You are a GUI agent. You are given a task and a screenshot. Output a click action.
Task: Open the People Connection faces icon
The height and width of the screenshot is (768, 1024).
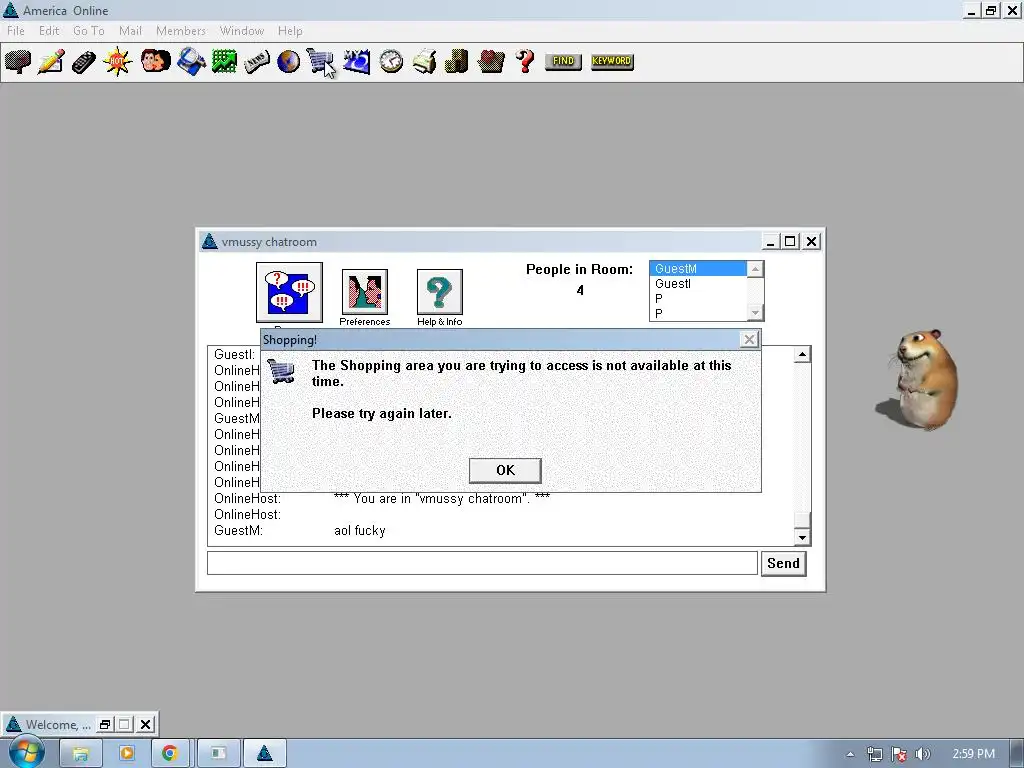coord(156,61)
